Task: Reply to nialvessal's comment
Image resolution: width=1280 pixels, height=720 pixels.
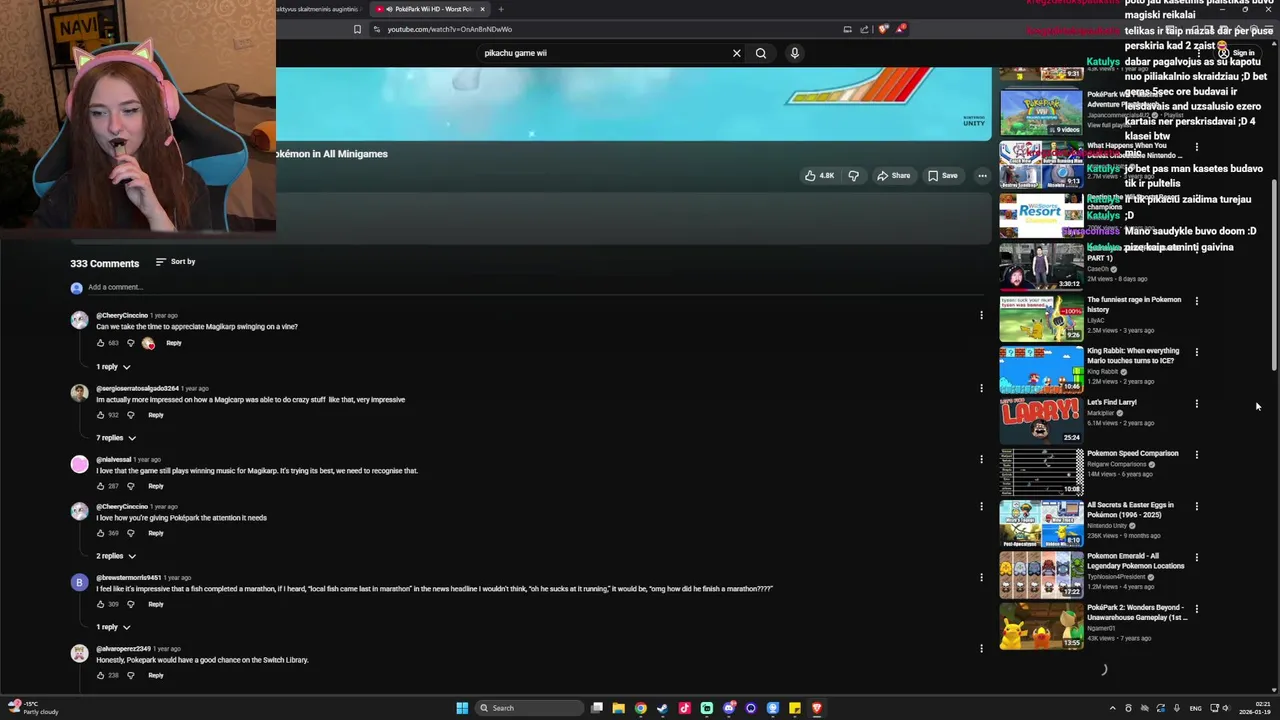Action: pos(156,486)
